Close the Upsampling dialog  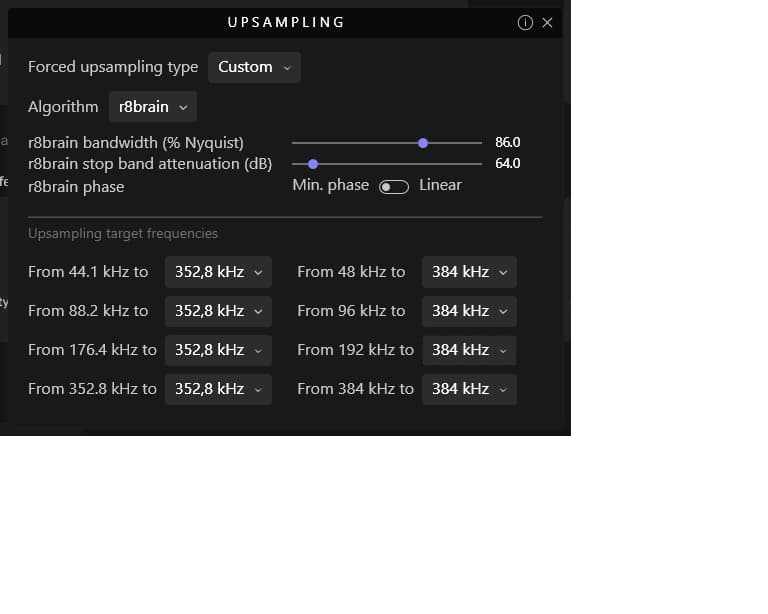pos(547,22)
